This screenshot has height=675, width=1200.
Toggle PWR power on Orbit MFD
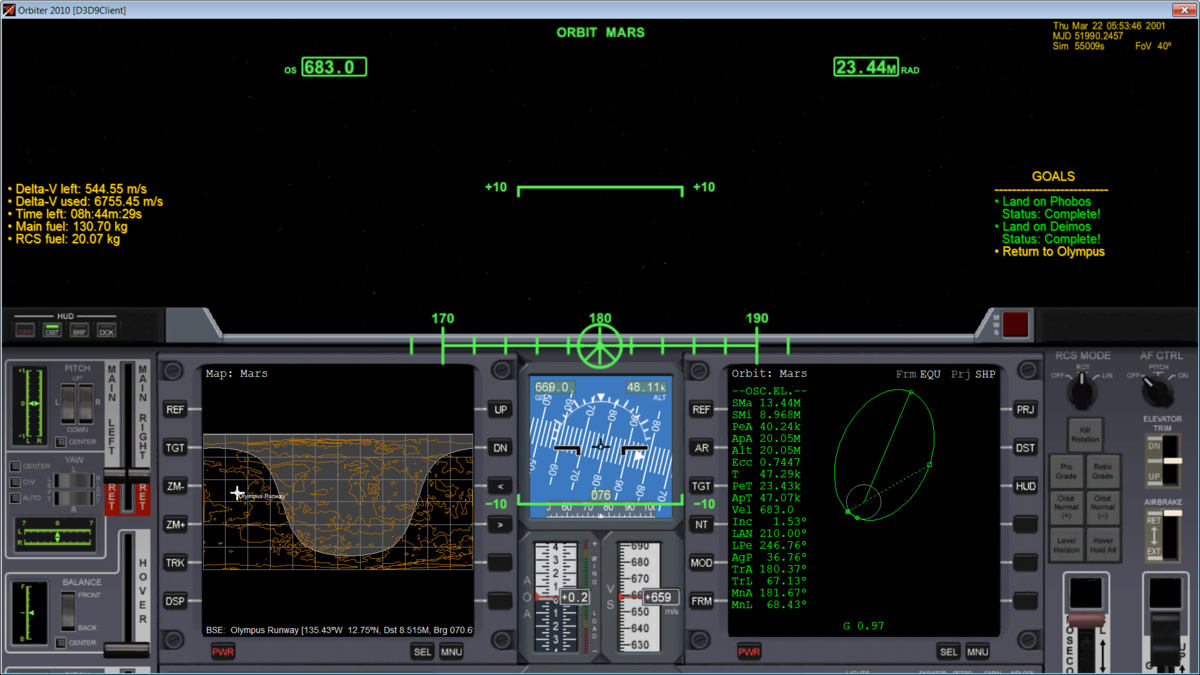click(x=749, y=652)
